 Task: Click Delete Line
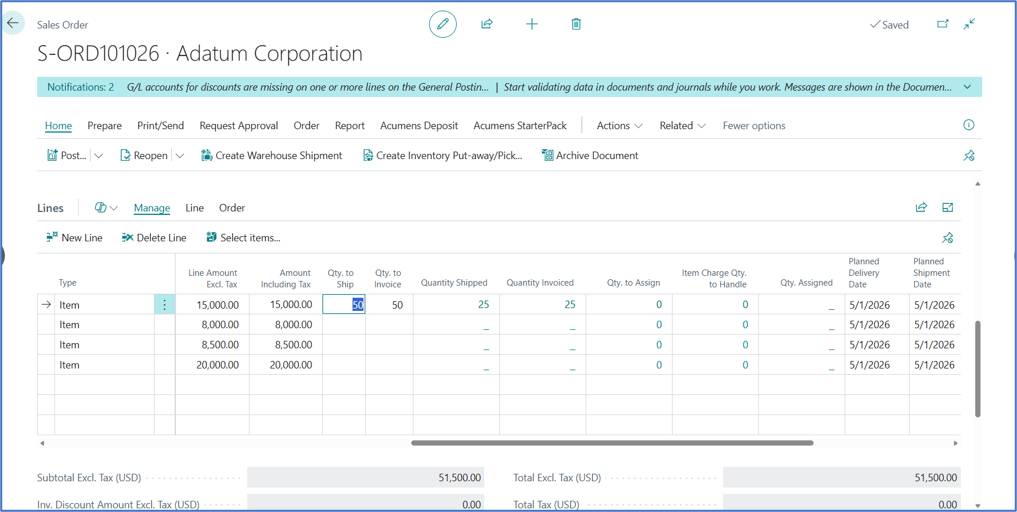point(154,238)
